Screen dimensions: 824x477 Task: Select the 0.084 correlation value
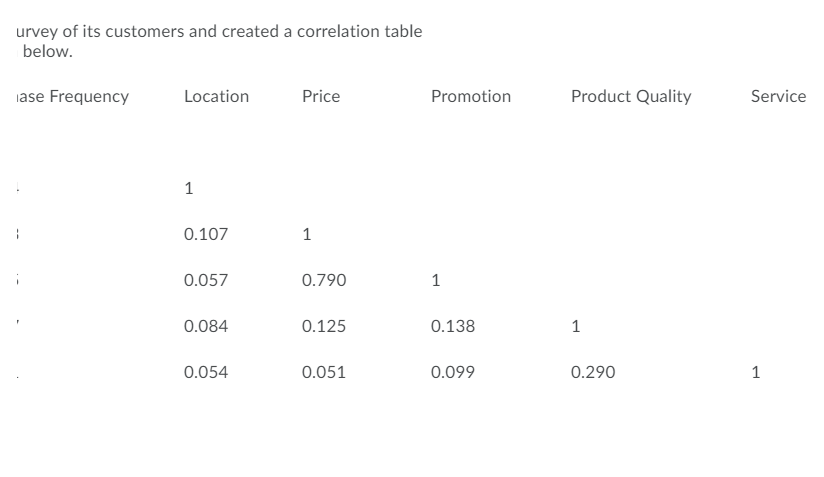206,326
